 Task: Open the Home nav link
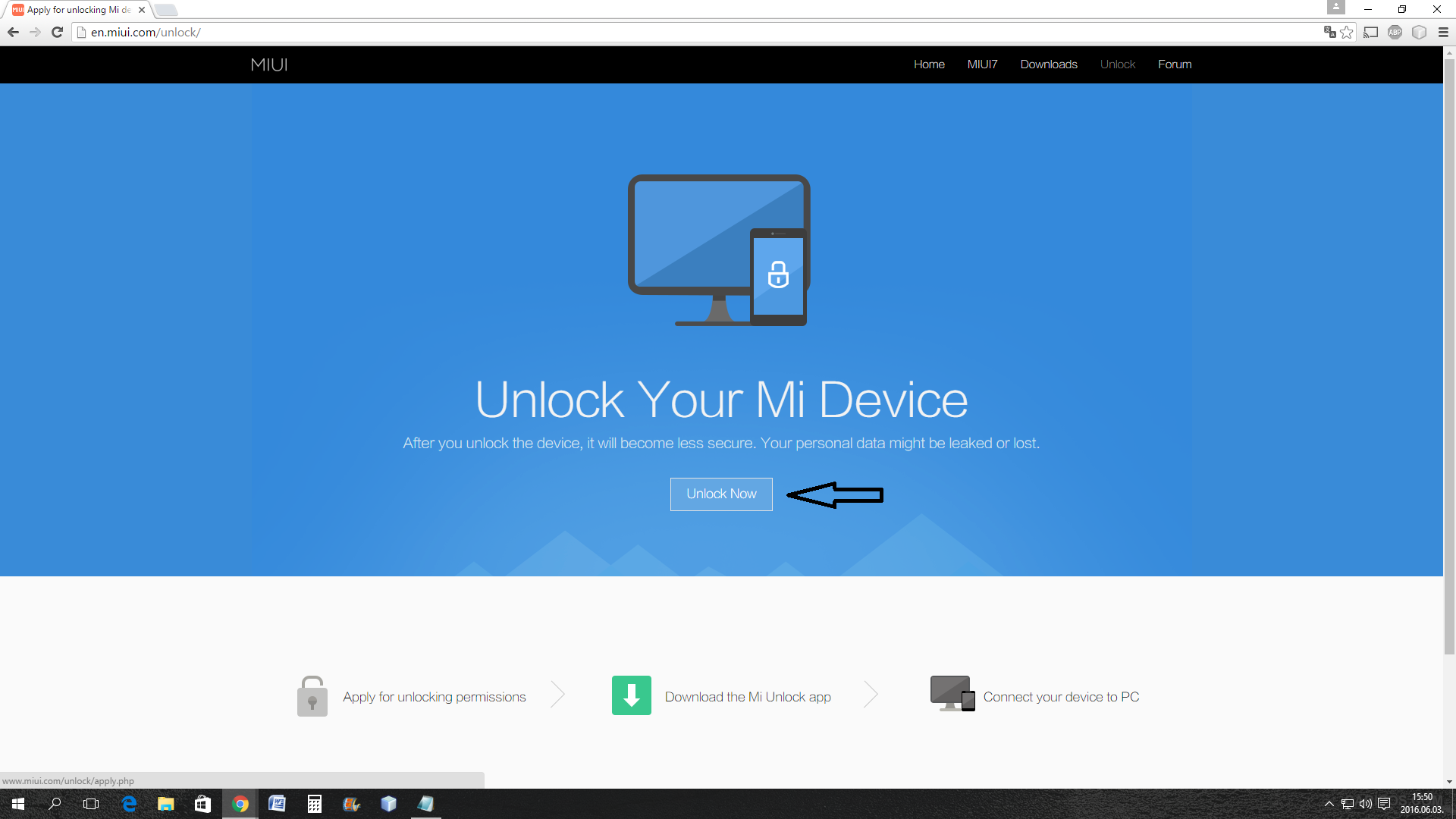tap(929, 64)
